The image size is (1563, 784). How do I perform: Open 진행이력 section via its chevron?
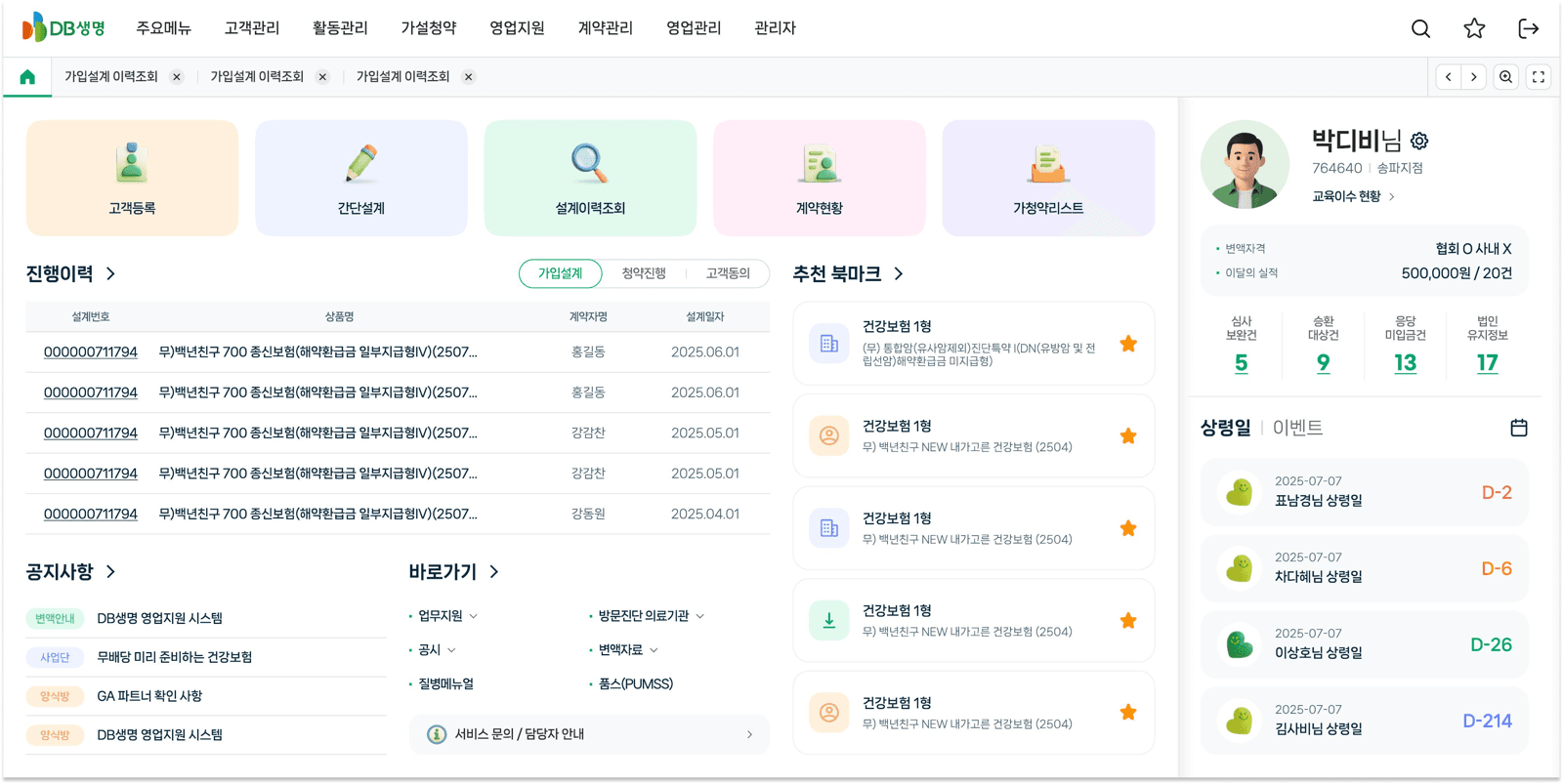tap(111, 274)
